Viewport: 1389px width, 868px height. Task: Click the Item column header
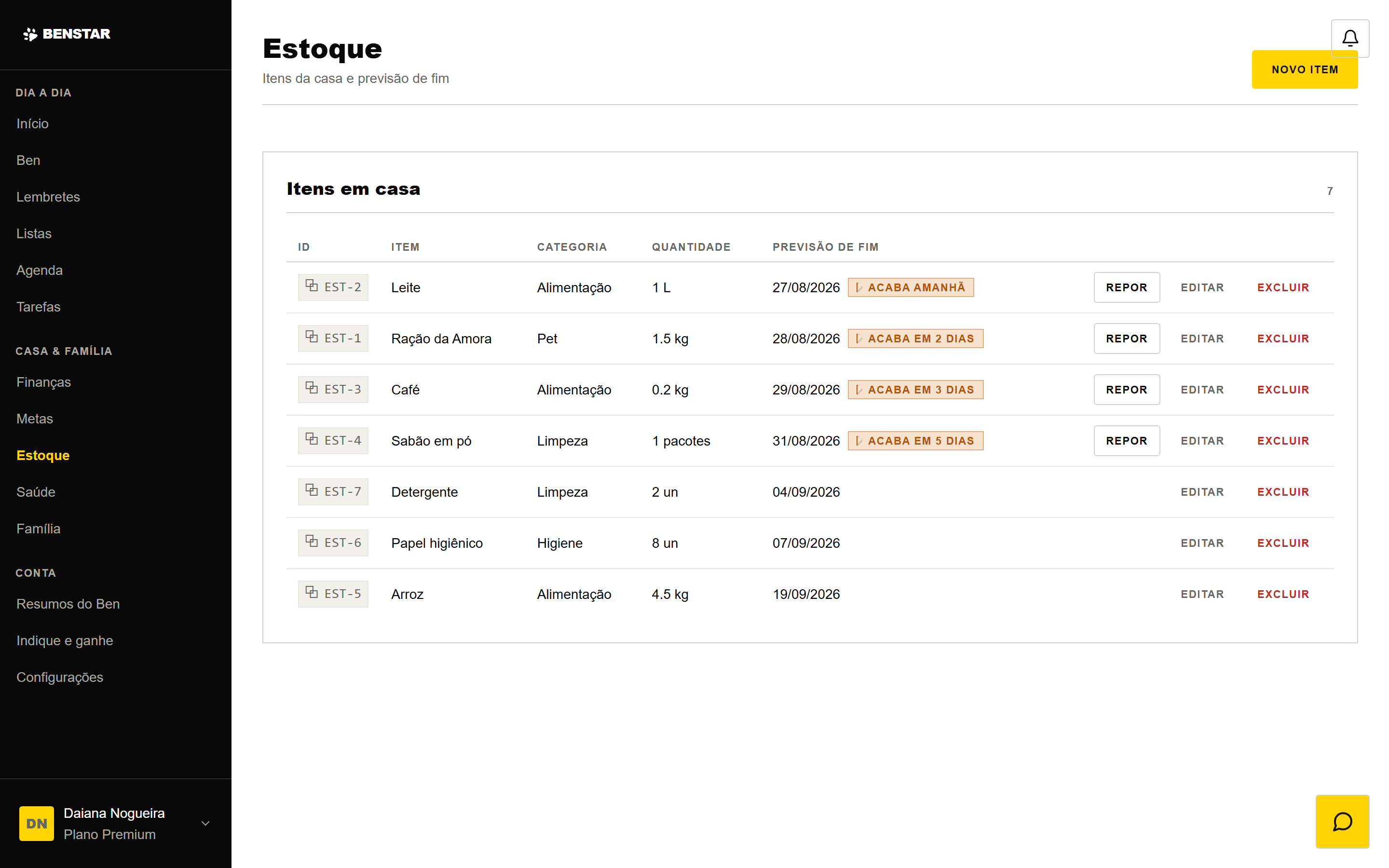click(405, 247)
